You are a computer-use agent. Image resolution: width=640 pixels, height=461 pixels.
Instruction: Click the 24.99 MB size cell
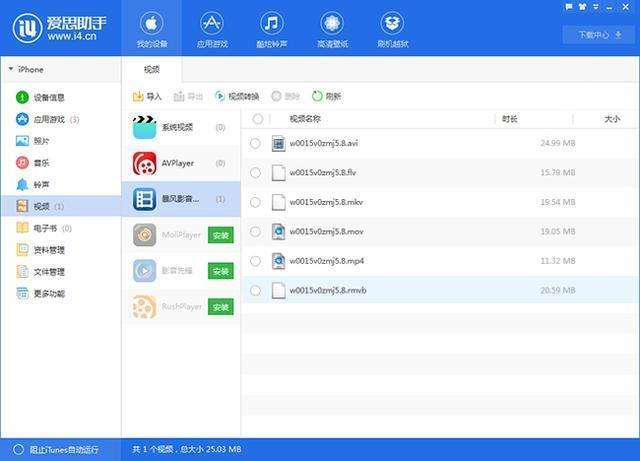point(558,143)
